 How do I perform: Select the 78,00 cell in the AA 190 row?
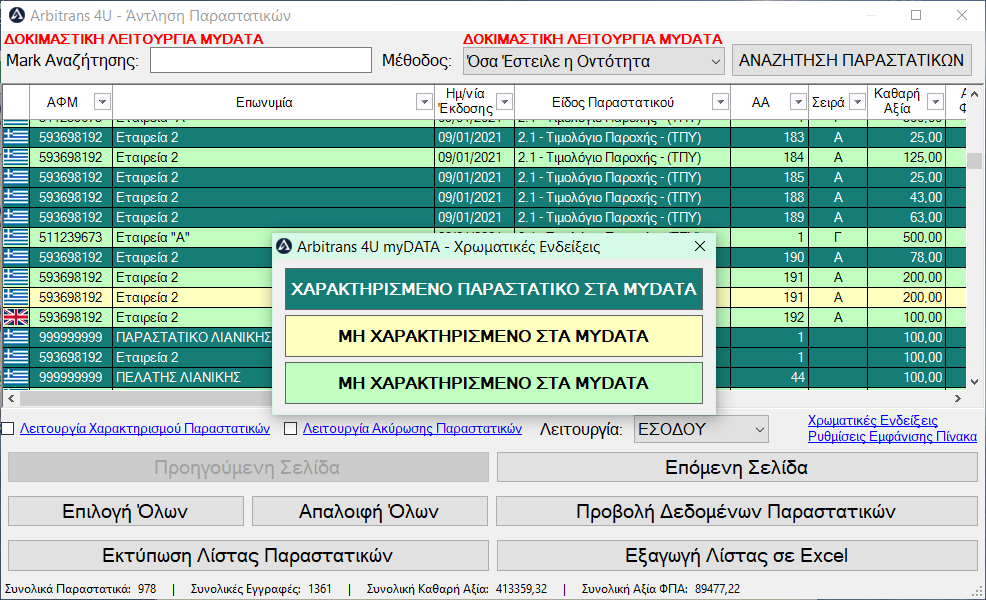pyautogui.click(x=907, y=257)
